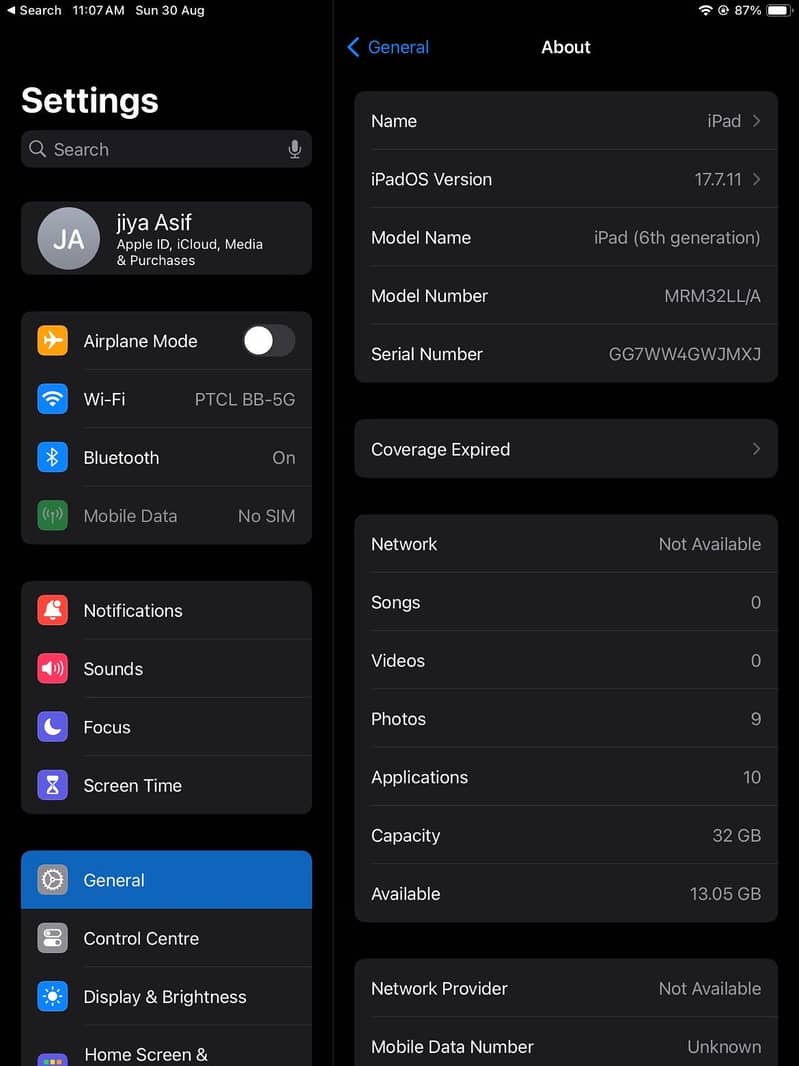Tap the Screen Time hourglass icon

coord(52,785)
